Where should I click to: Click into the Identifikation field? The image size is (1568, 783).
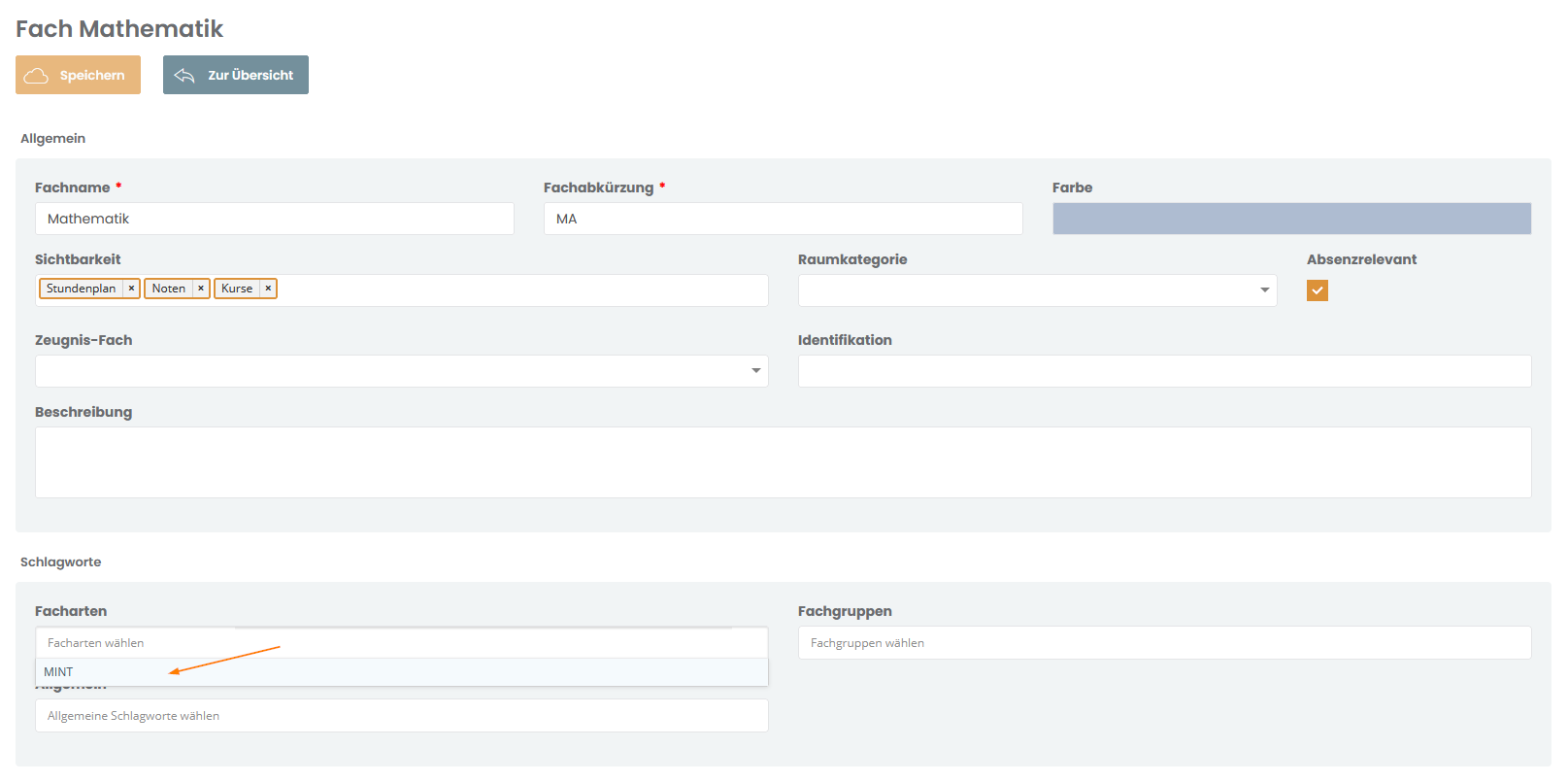1164,371
